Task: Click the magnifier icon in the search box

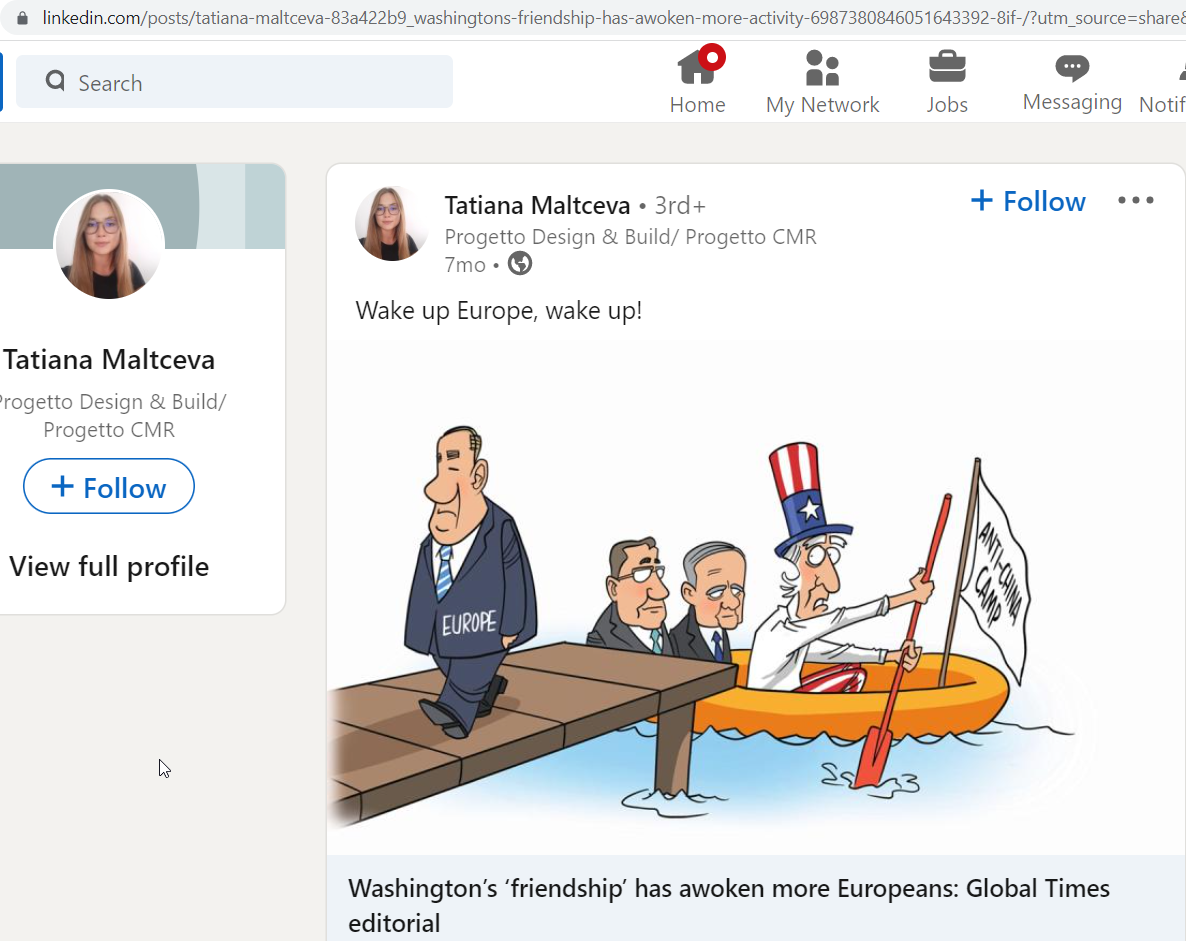Action: click(55, 80)
